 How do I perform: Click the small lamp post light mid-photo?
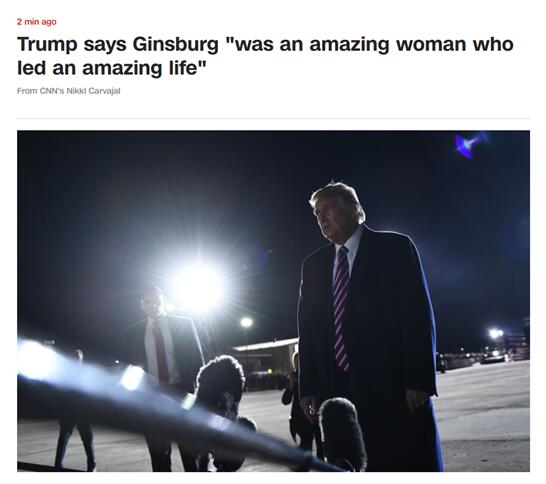[246, 322]
